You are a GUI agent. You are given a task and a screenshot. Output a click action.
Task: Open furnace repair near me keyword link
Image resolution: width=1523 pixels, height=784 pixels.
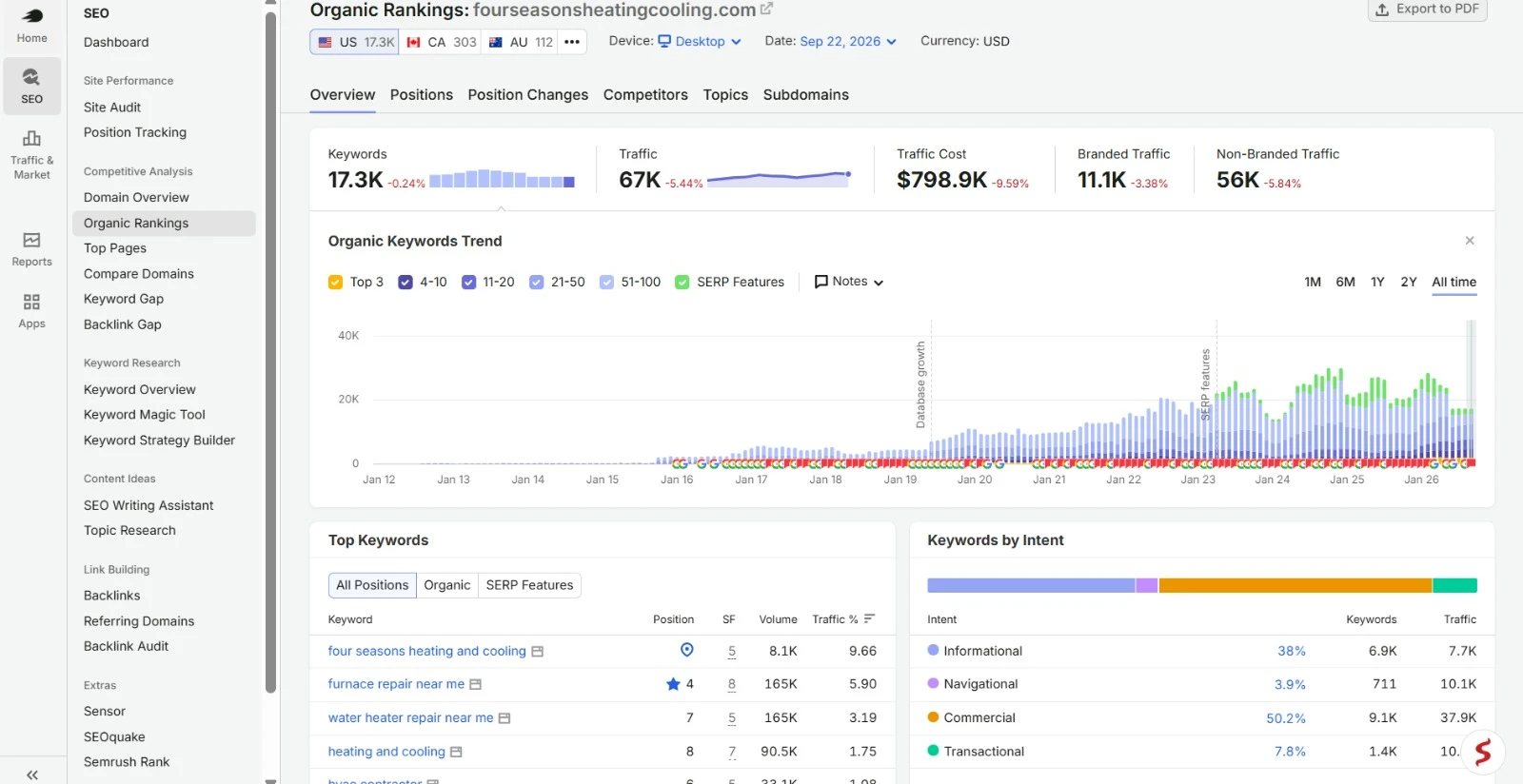tap(396, 684)
